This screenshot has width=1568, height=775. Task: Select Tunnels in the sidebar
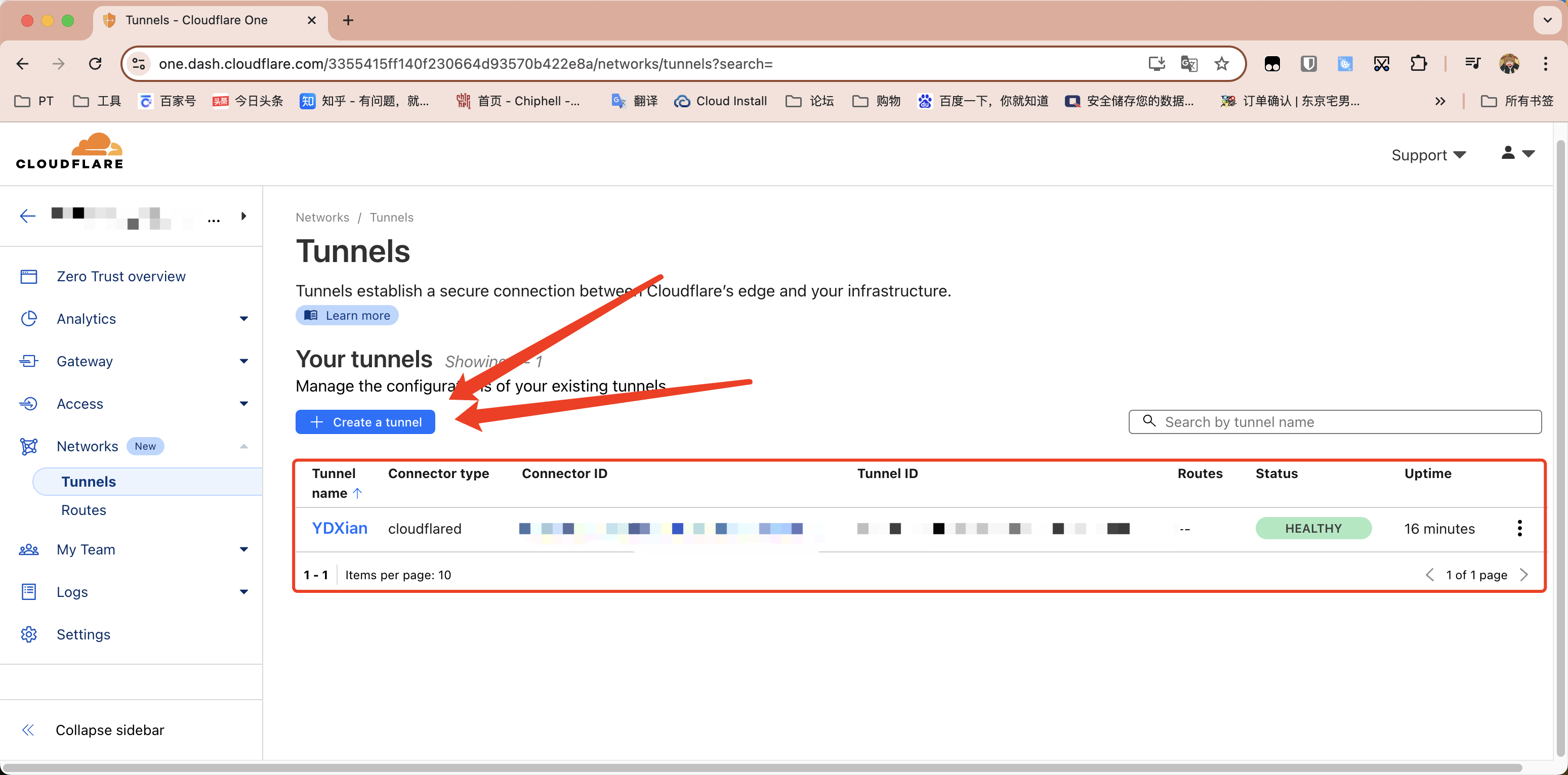(147, 482)
